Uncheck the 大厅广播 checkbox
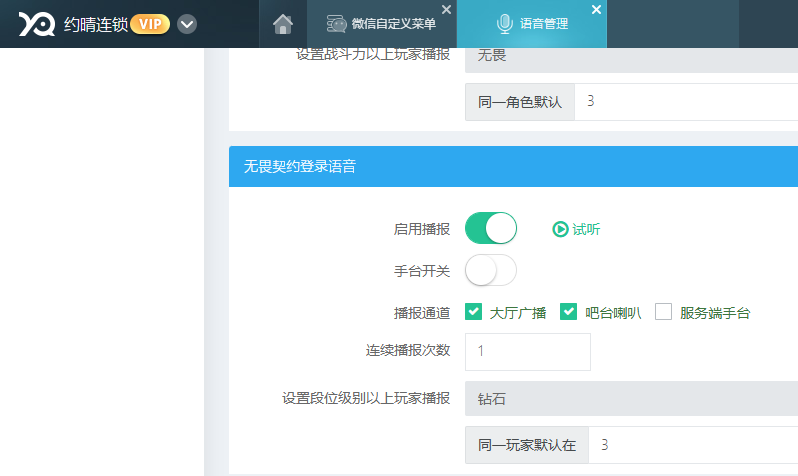The image size is (798, 476). (x=473, y=312)
